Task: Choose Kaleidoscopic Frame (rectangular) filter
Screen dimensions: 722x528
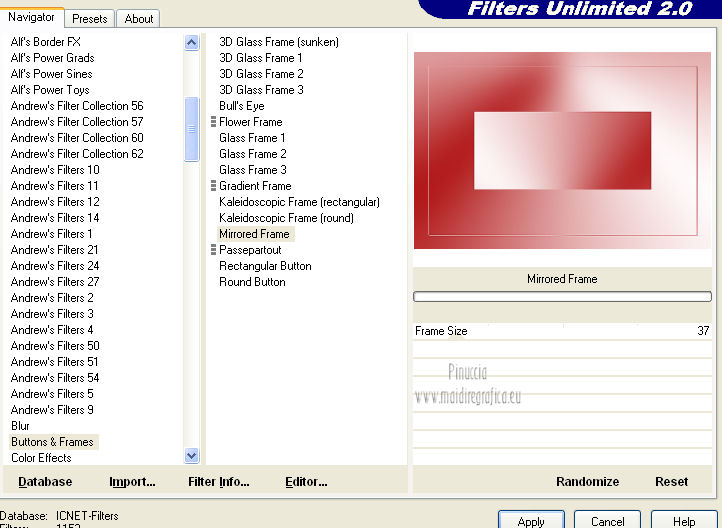Action: click(x=299, y=202)
